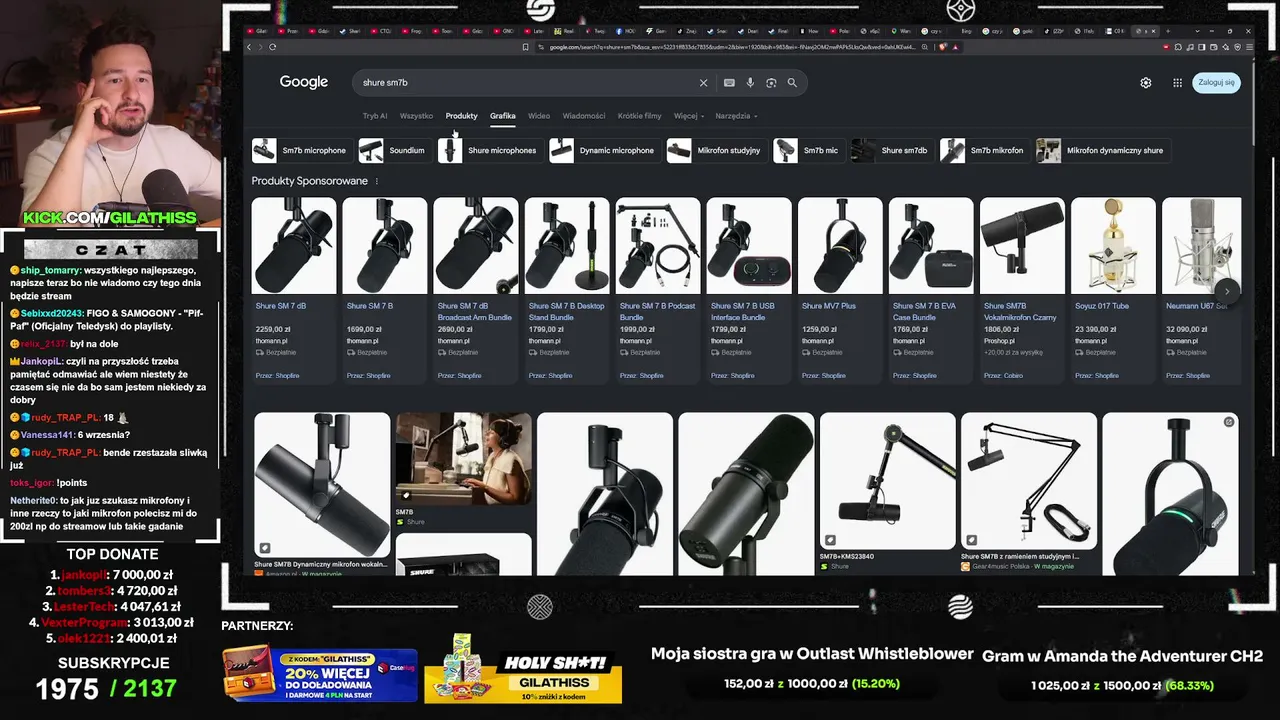Select the 'Shure microphones' chip
Viewport: 1280px width, 720px height.
[x=489, y=151]
